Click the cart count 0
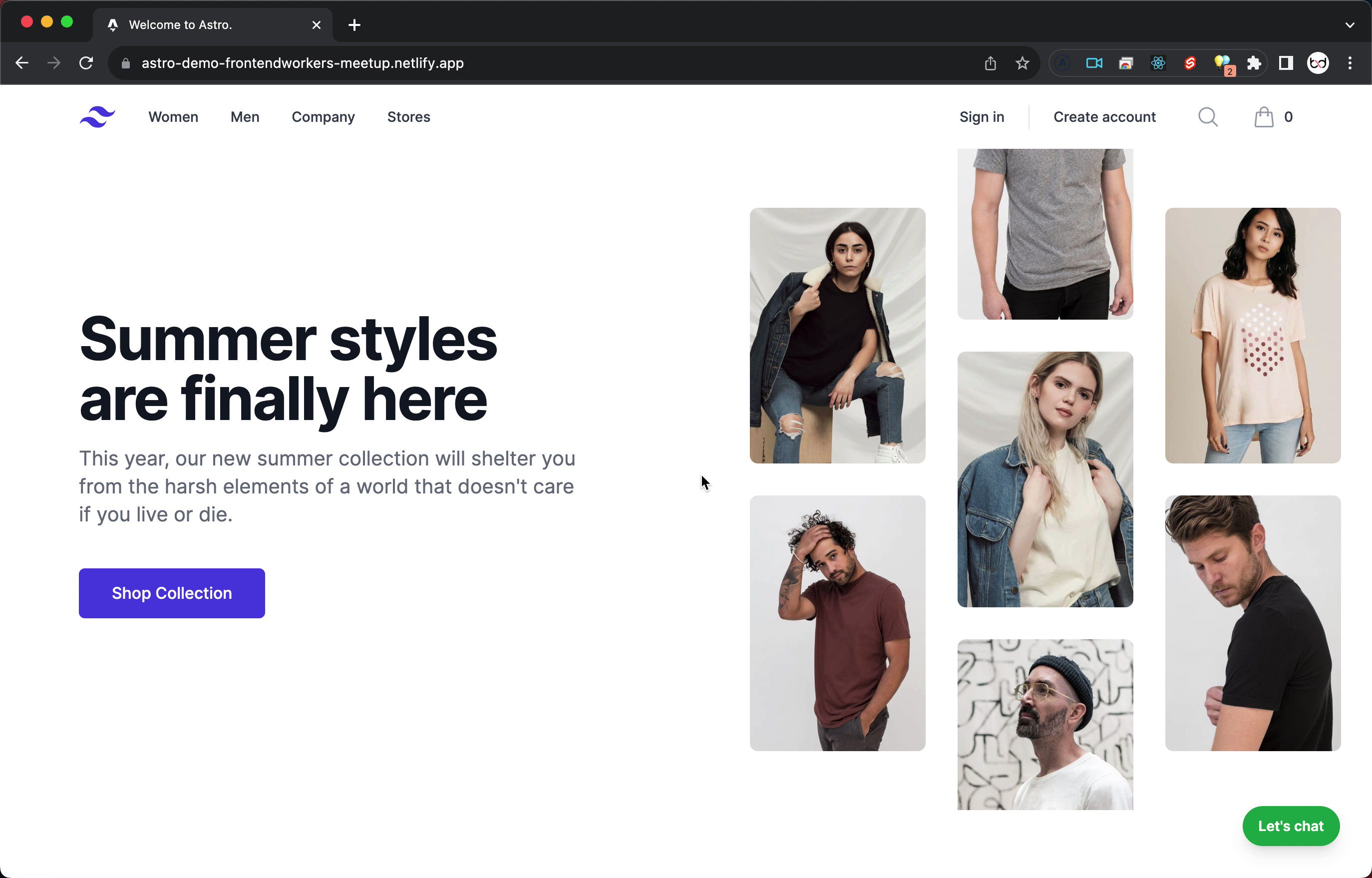Image resolution: width=1372 pixels, height=878 pixels. coord(1288,117)
